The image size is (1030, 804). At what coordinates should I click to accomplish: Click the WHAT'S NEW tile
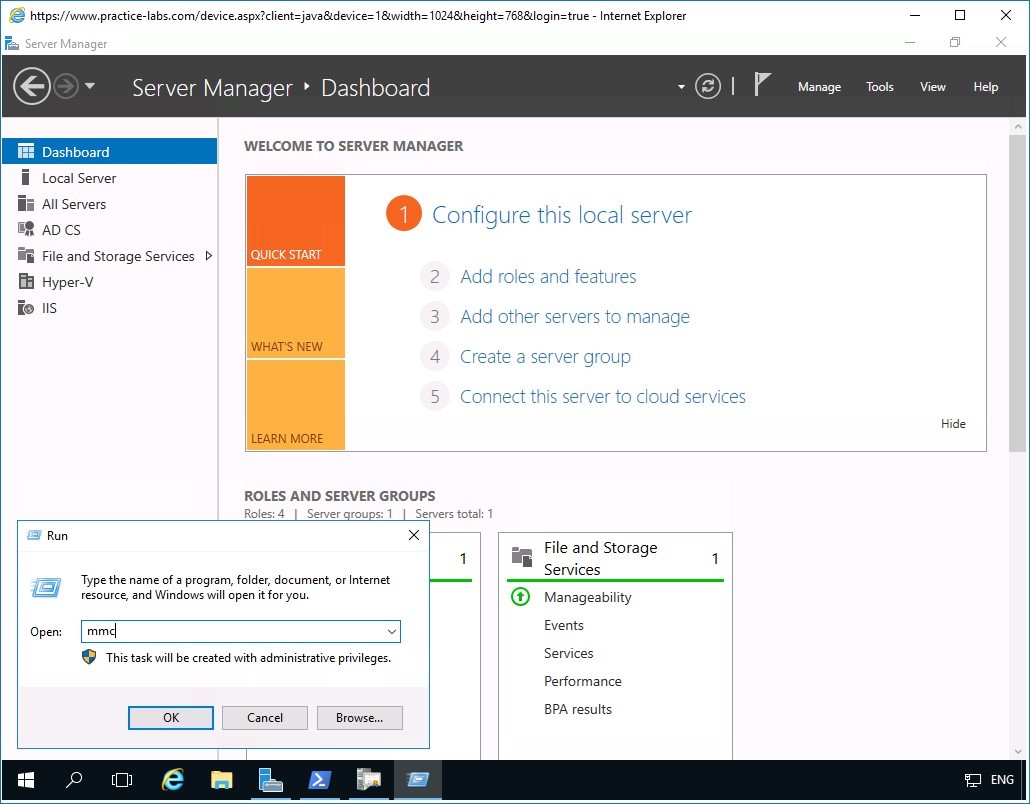296,313
